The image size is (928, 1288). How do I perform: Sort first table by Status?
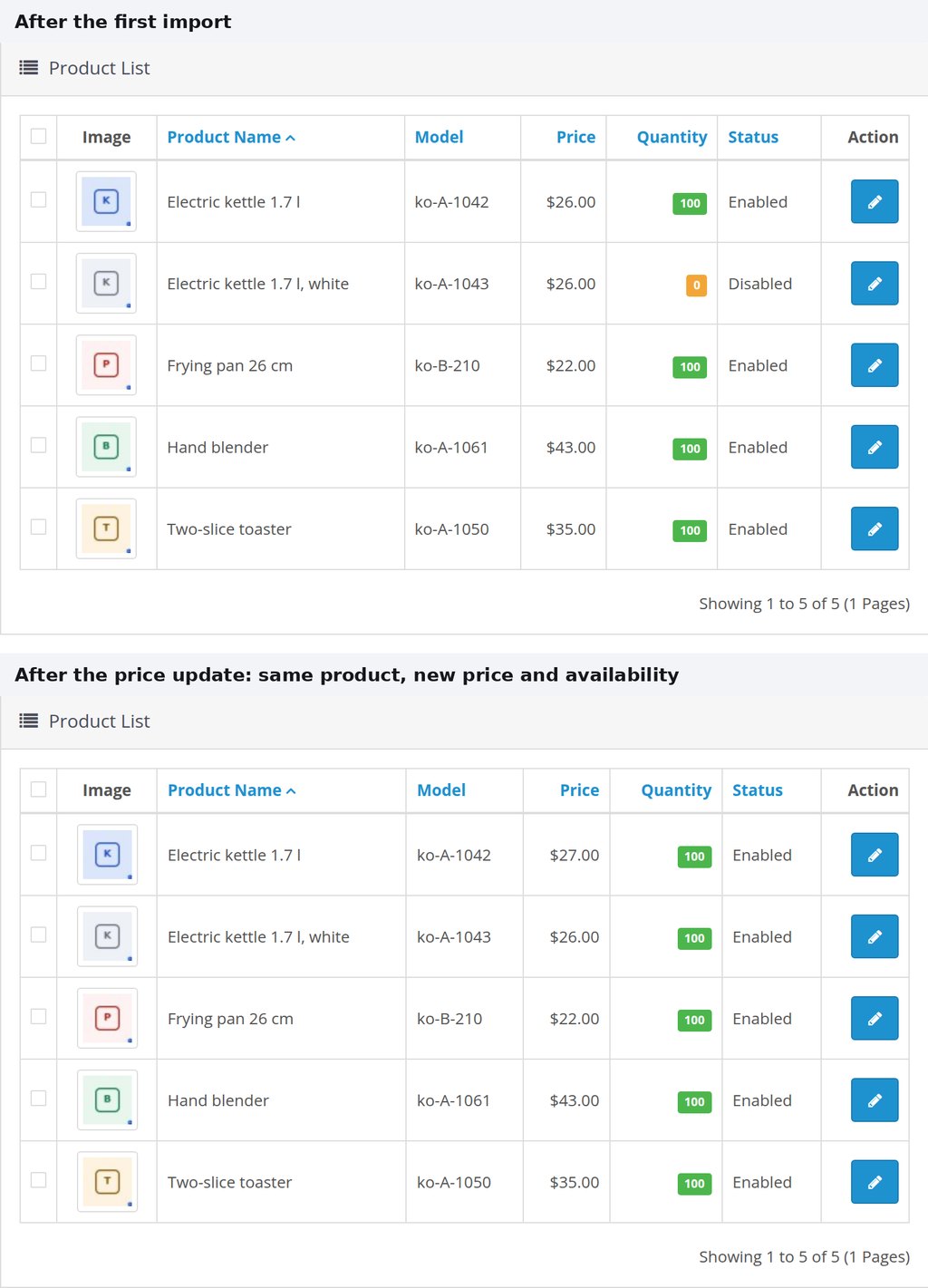point(753,137)
